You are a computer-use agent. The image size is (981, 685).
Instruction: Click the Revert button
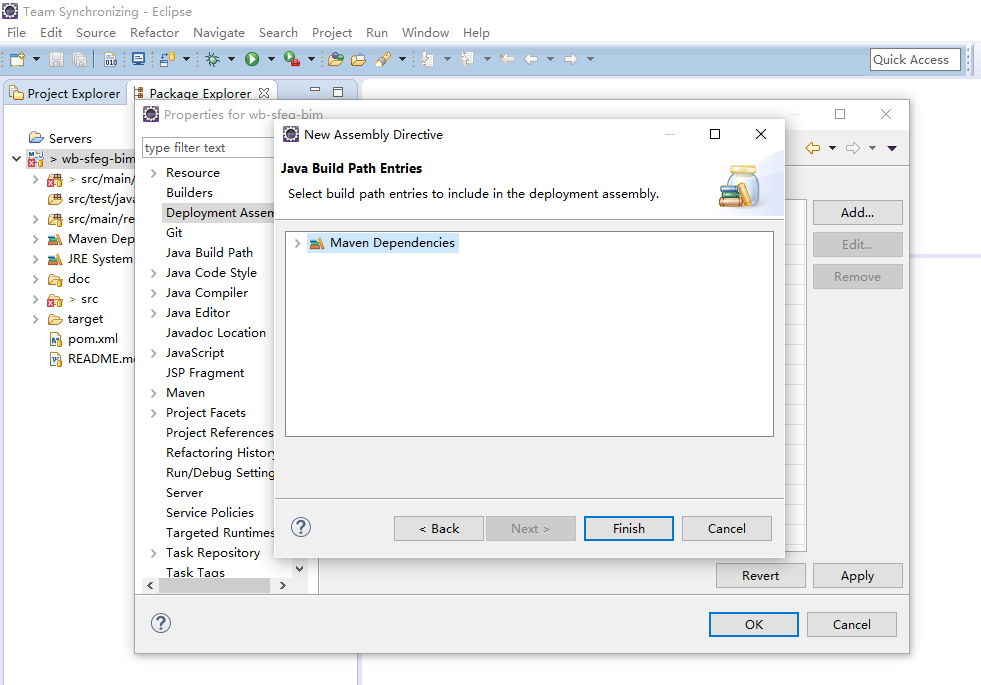tap(761, 576)
